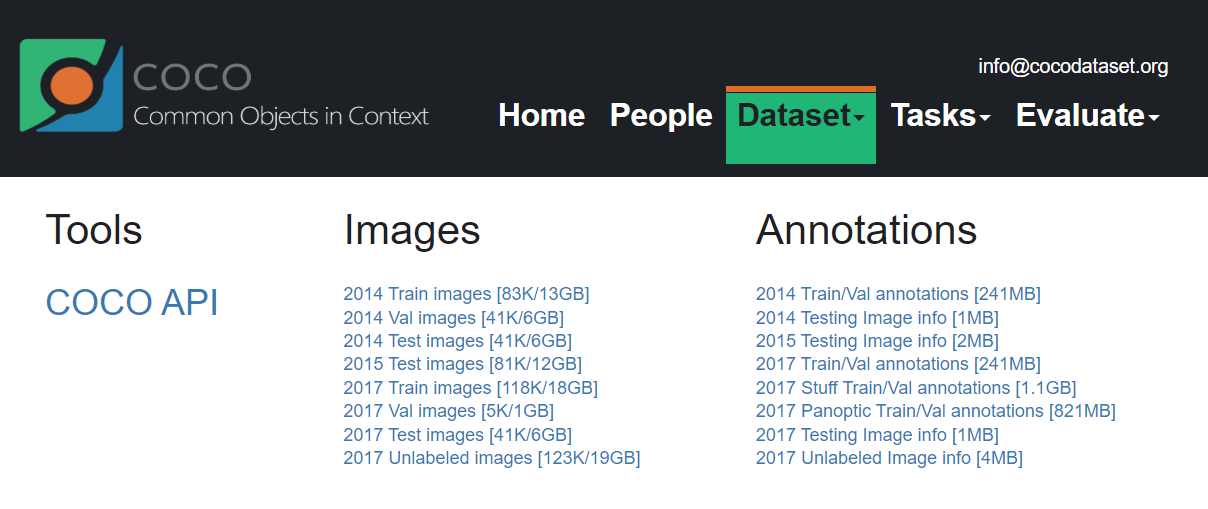Click the Common Objects in Context title
1208x509 pixels.
(281, 116)
